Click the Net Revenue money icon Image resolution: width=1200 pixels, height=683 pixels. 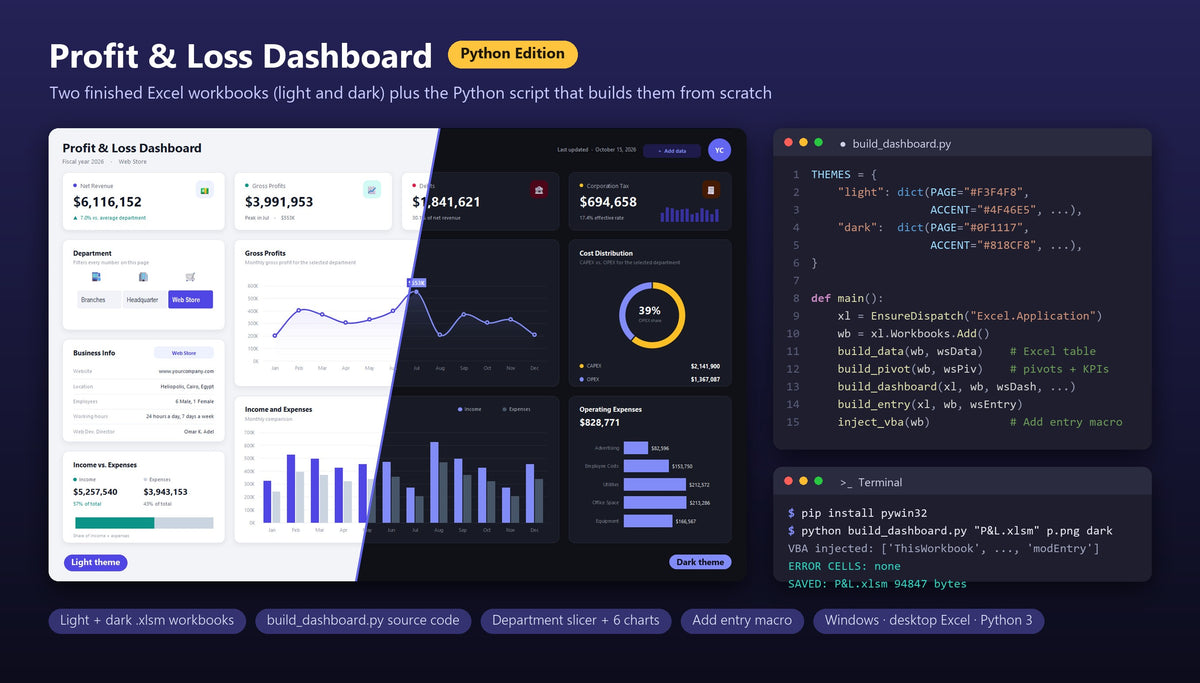point(204,189)
